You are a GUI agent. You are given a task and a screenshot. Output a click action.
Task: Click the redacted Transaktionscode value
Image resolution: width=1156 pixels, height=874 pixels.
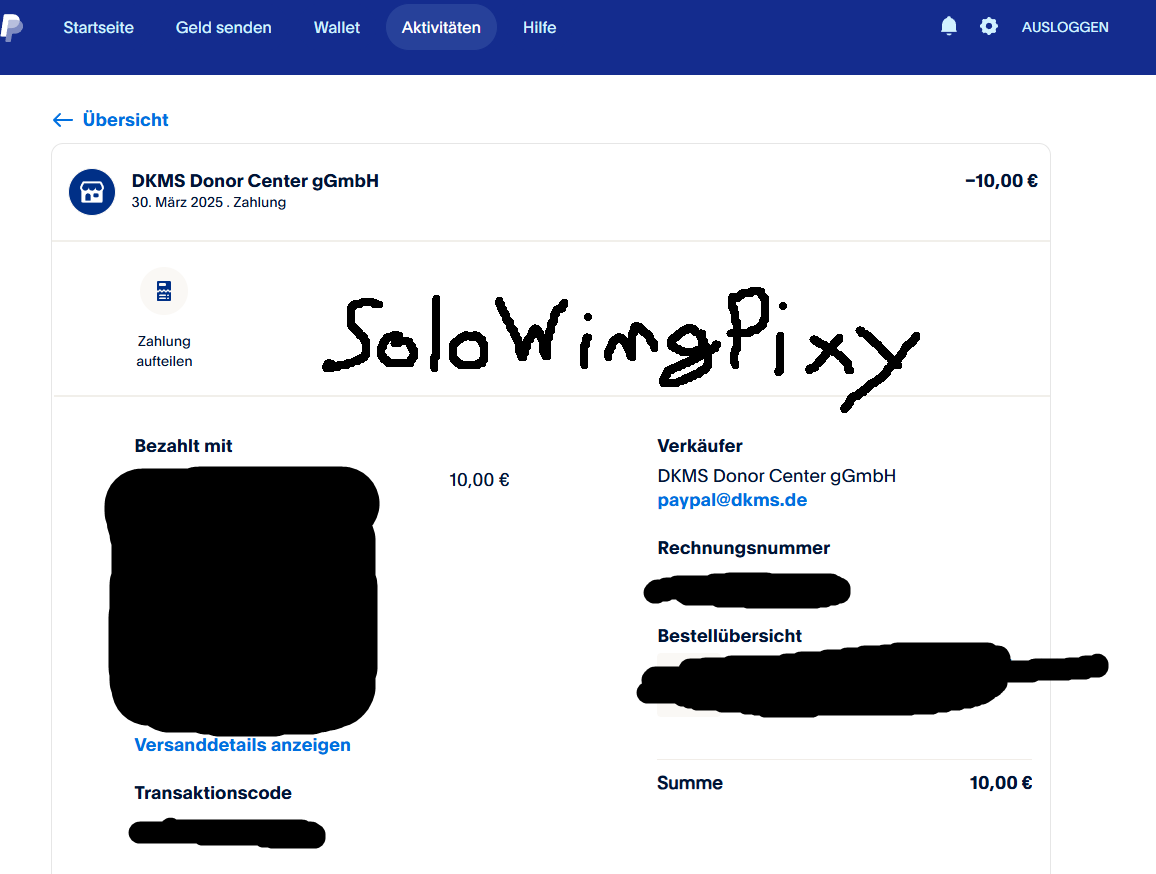[x=228, y=833]
